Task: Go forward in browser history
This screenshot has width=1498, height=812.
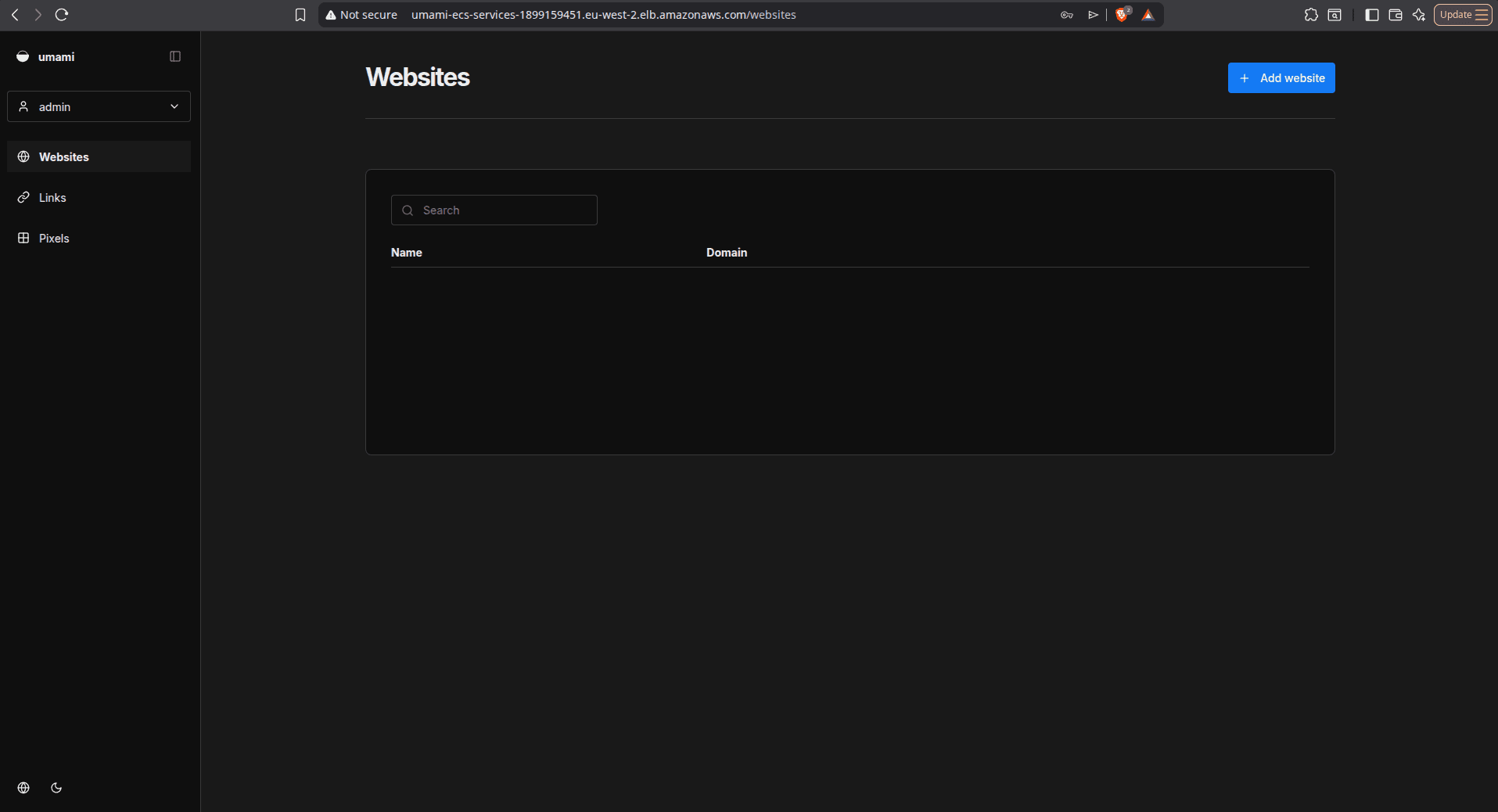Action: 38,14
